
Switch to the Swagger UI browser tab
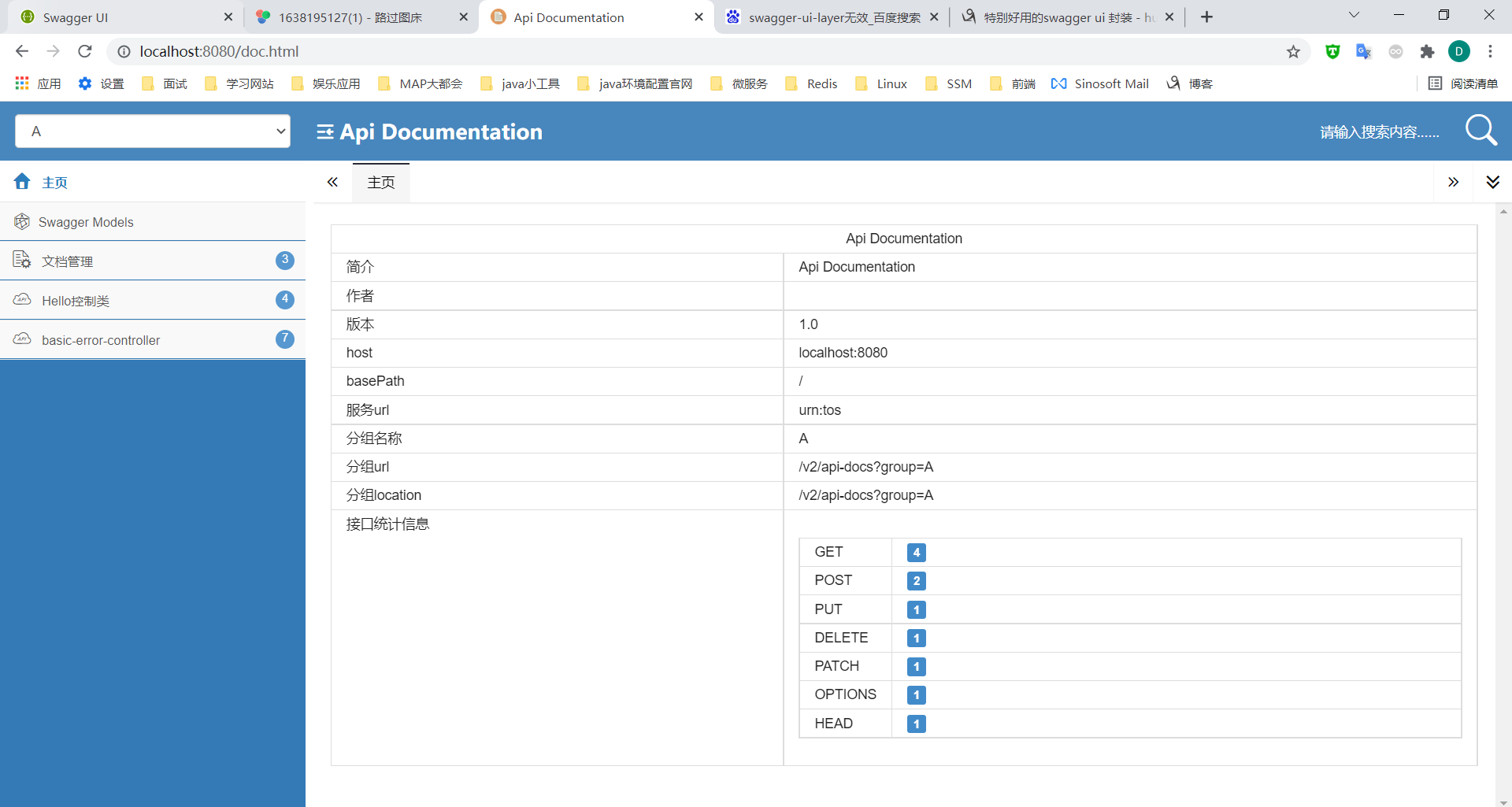pyautogui.click(x=118, y=17)
